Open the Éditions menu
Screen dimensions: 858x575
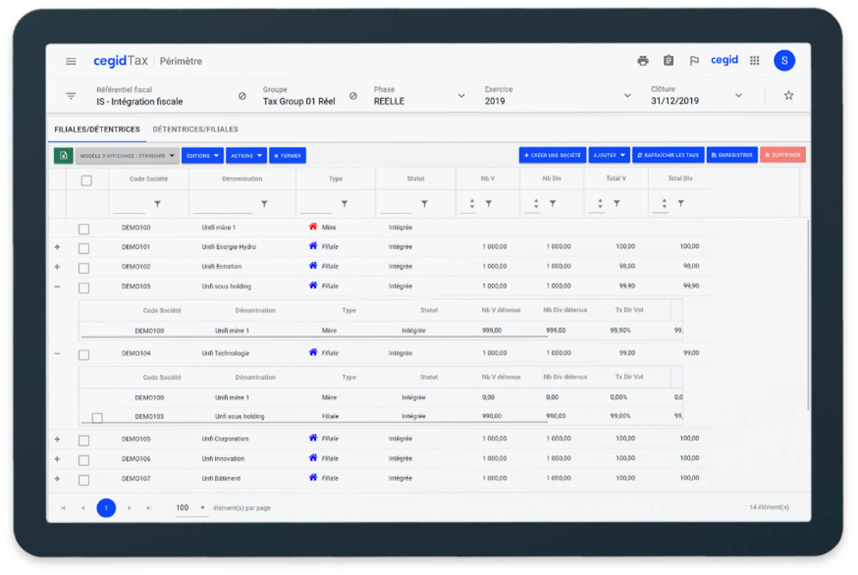pos(202,156)
